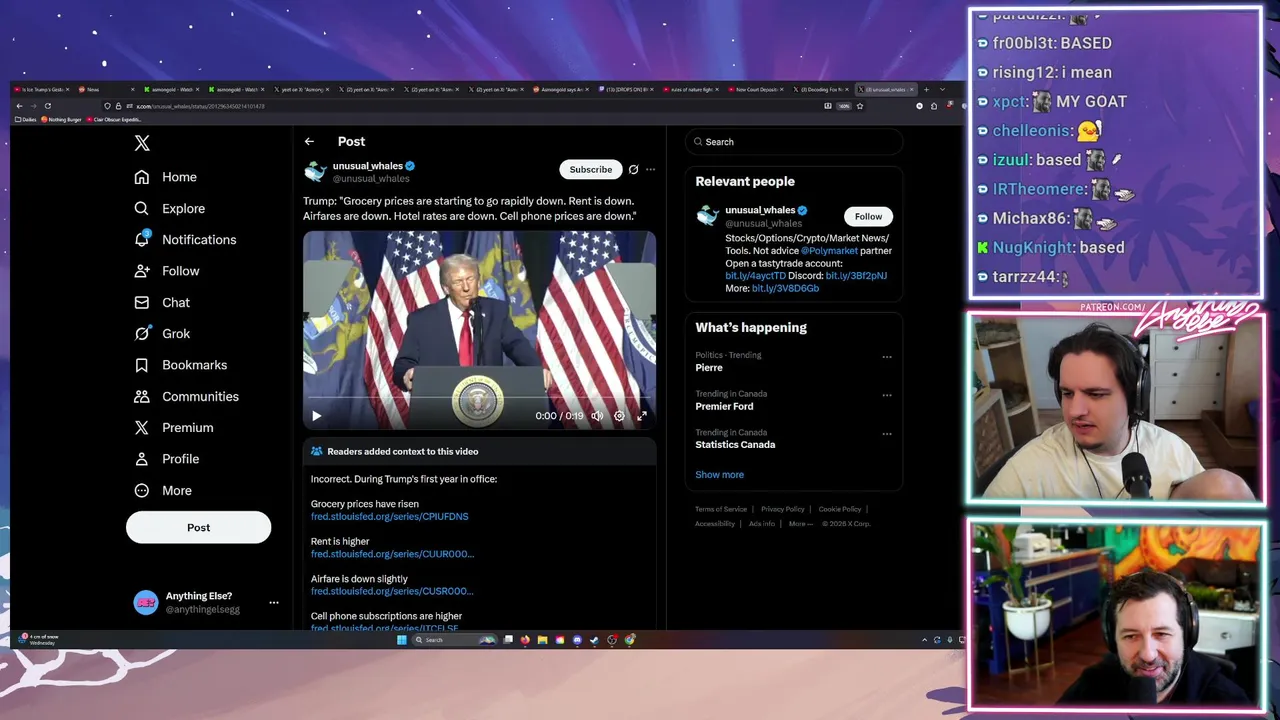Switch to the New Court Deposit browser tab
1280x720 pixels.
[757, 89]
